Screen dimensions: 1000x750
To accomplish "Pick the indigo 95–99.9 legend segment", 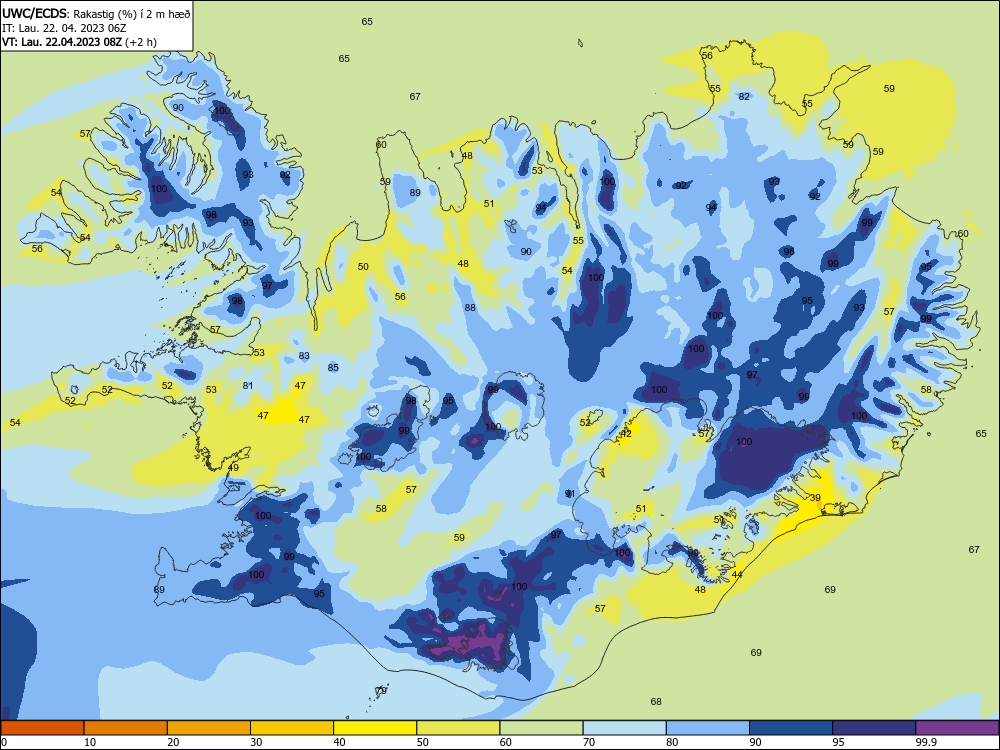I will 874,728.
